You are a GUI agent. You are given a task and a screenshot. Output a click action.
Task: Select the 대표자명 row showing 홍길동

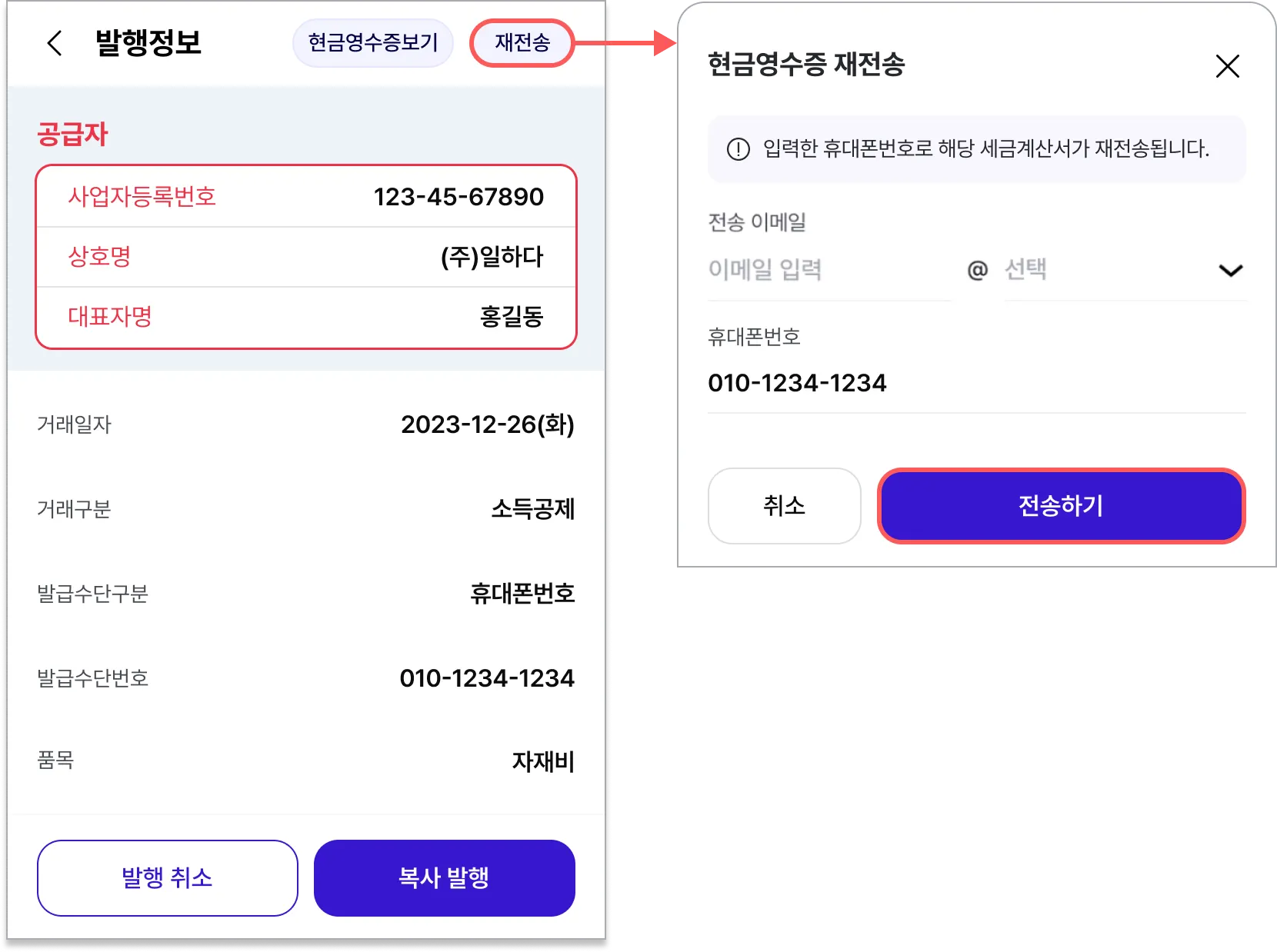305,317
